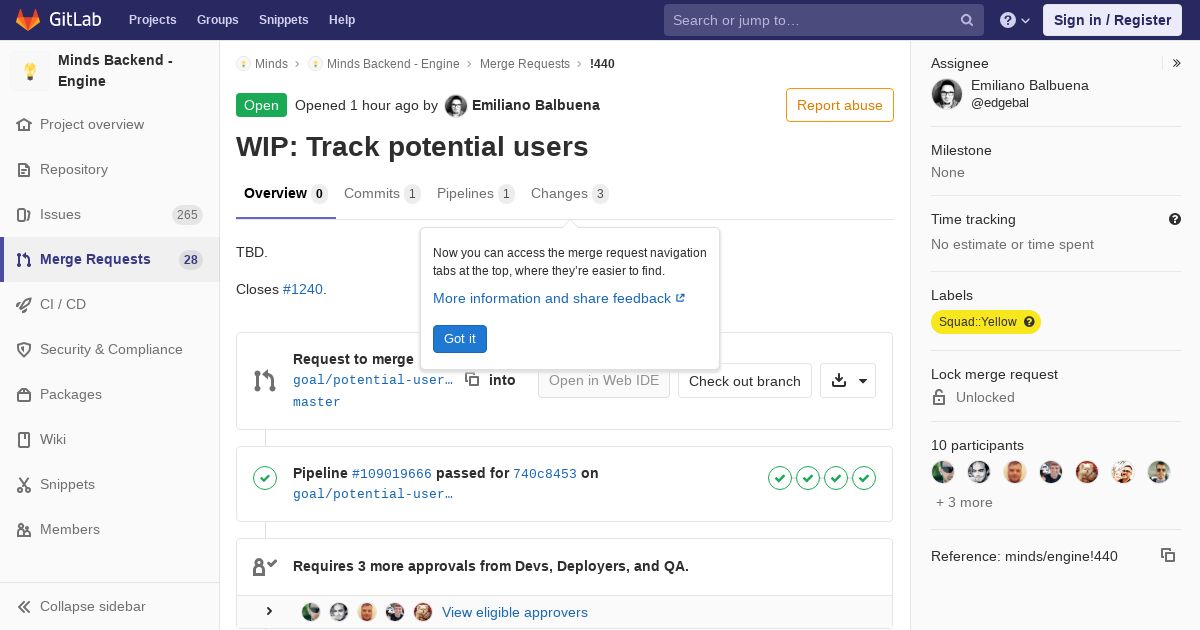Click the GitLab fox logo
The image size is (1200, 630).
point(28,19)
